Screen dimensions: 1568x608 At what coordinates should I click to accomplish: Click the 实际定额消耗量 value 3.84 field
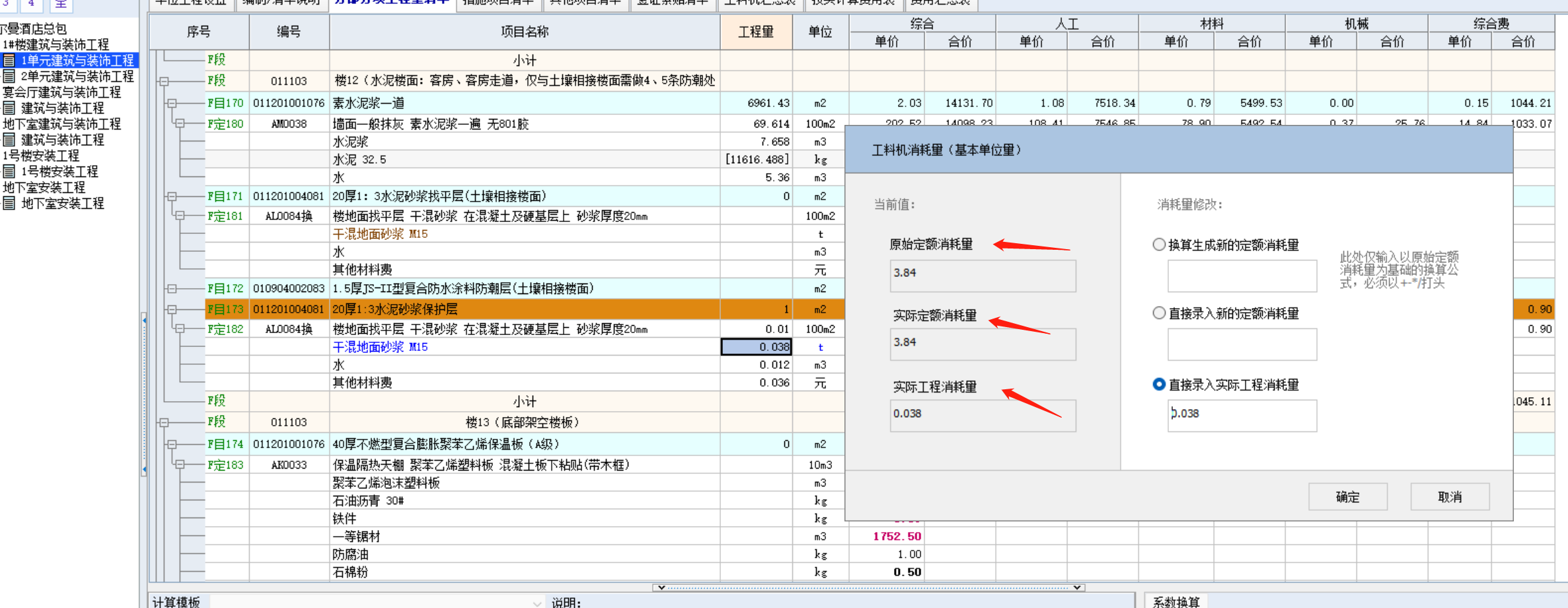coord(983,344)
